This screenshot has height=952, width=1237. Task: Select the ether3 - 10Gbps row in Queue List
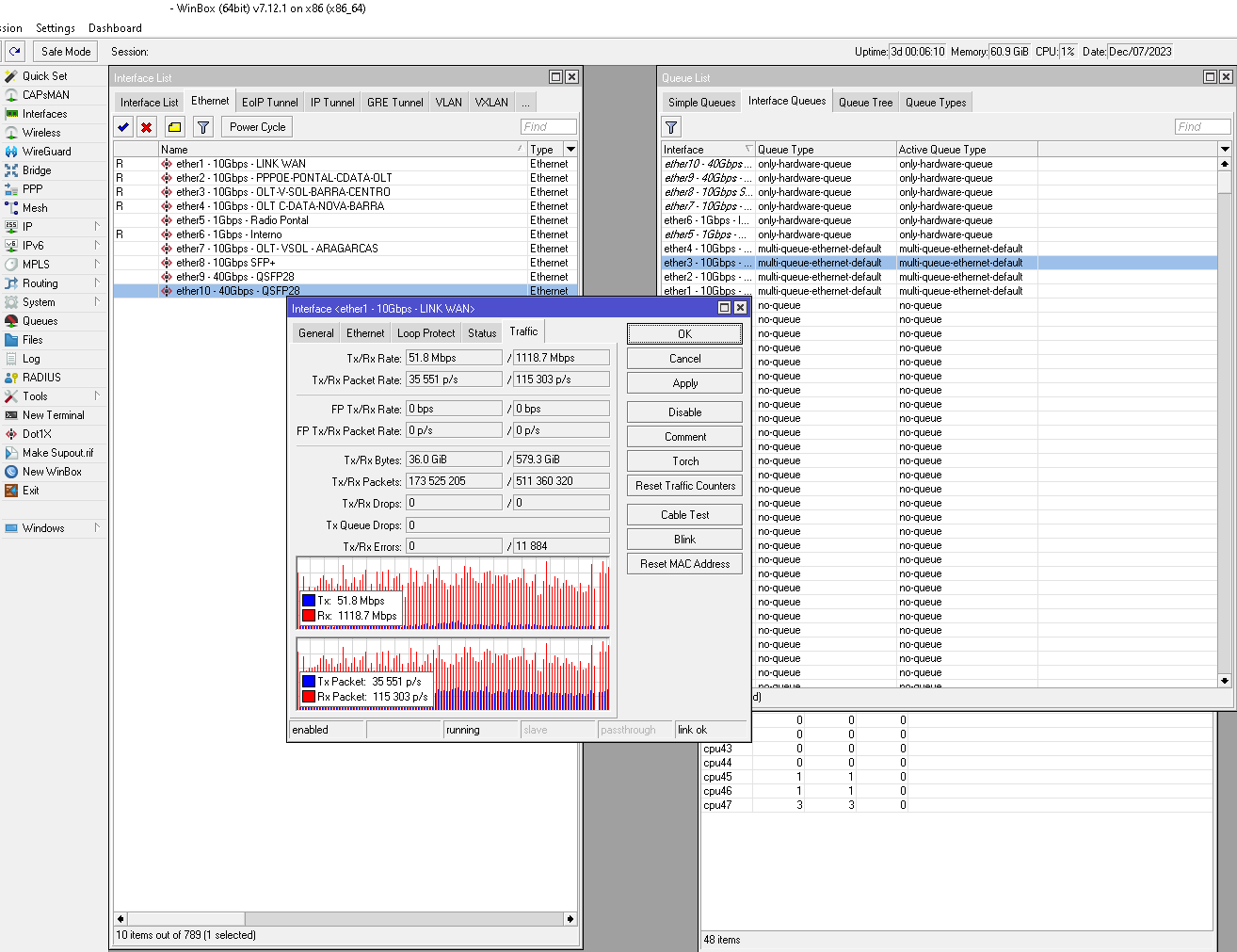point(940,263)
